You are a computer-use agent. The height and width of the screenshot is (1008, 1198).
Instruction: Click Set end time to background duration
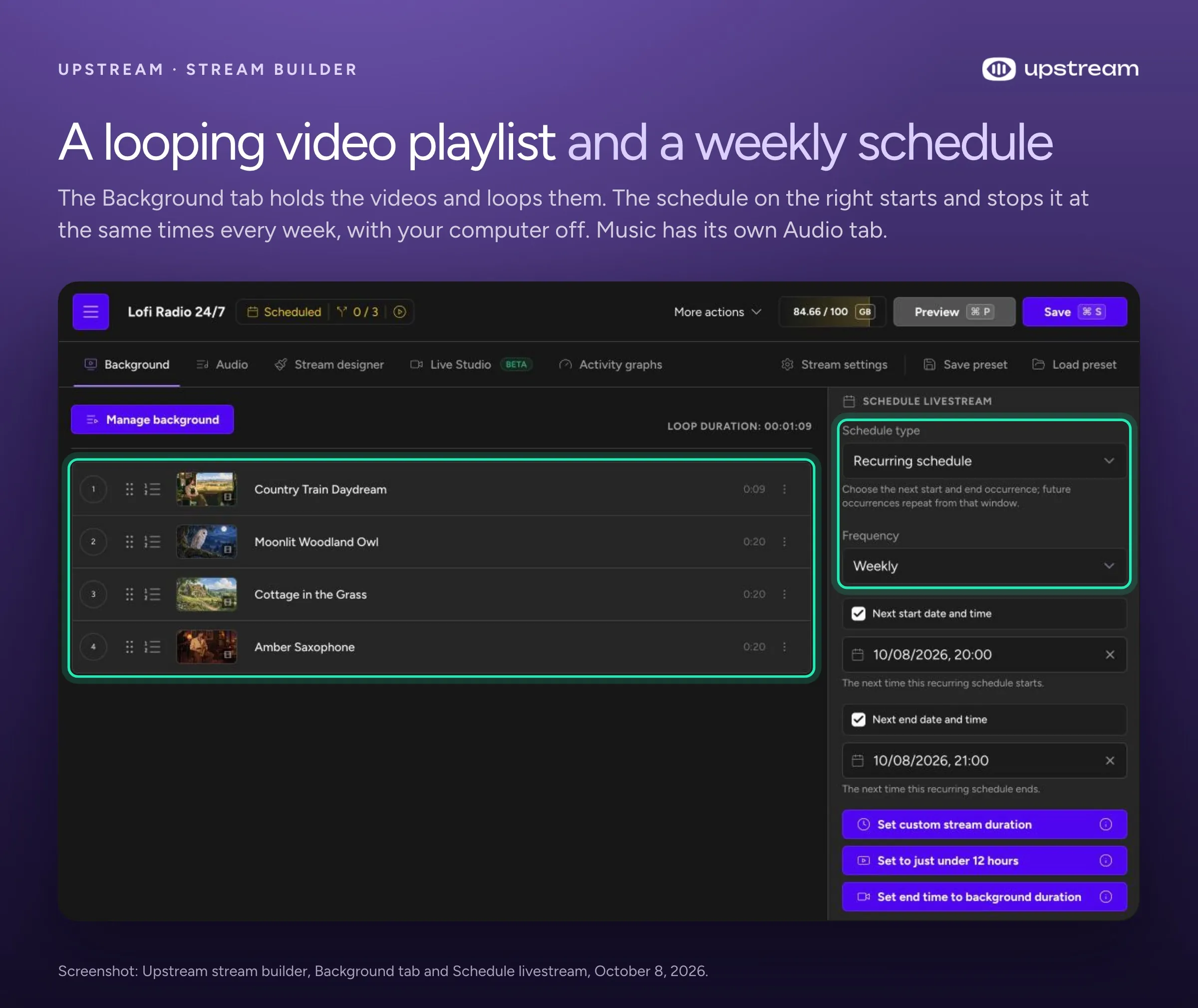coord(984,897)
